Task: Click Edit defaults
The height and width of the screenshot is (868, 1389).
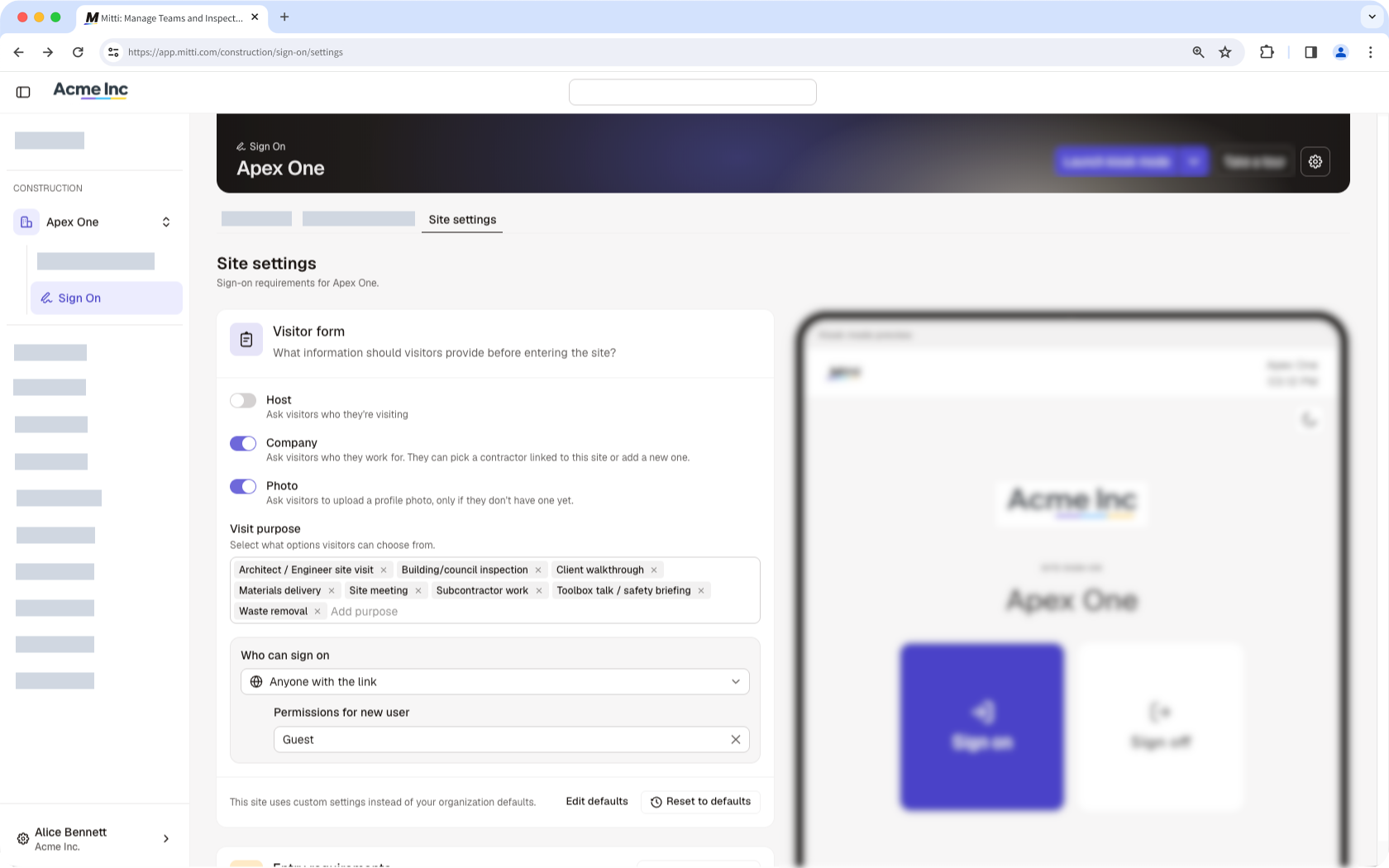Action: 597,802
